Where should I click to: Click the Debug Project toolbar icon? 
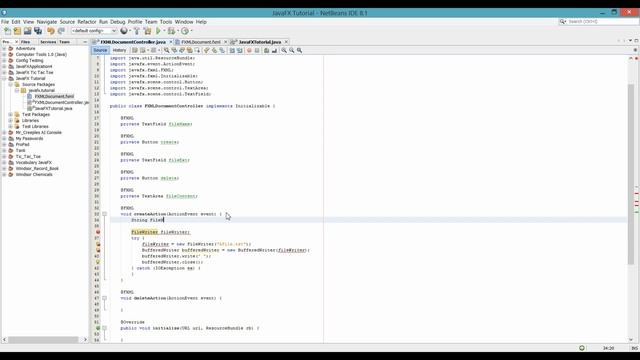pos(171,31)
